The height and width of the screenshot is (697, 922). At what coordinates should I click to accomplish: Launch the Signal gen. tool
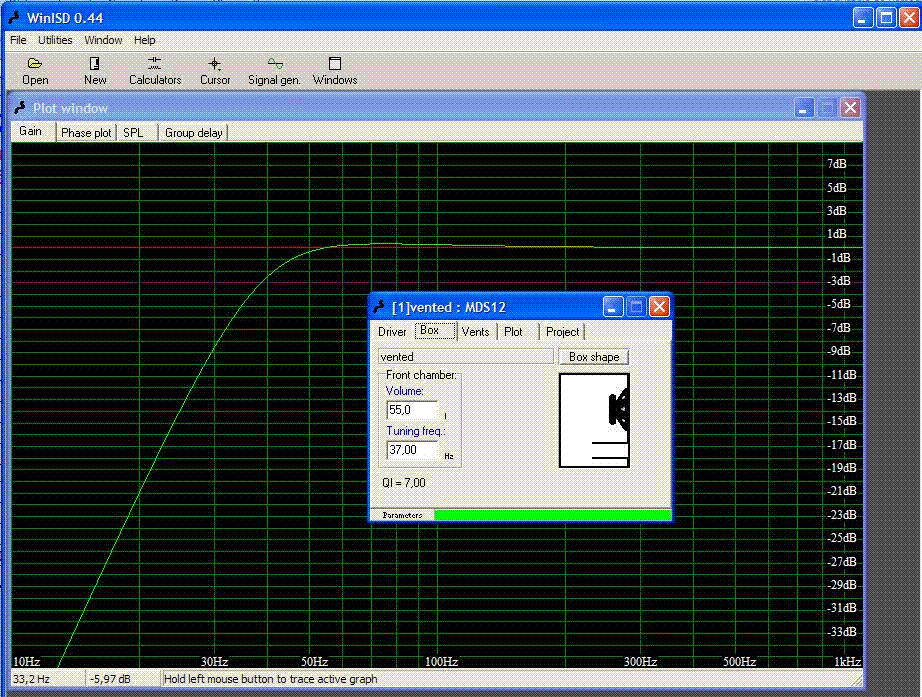tap(274, 64)
